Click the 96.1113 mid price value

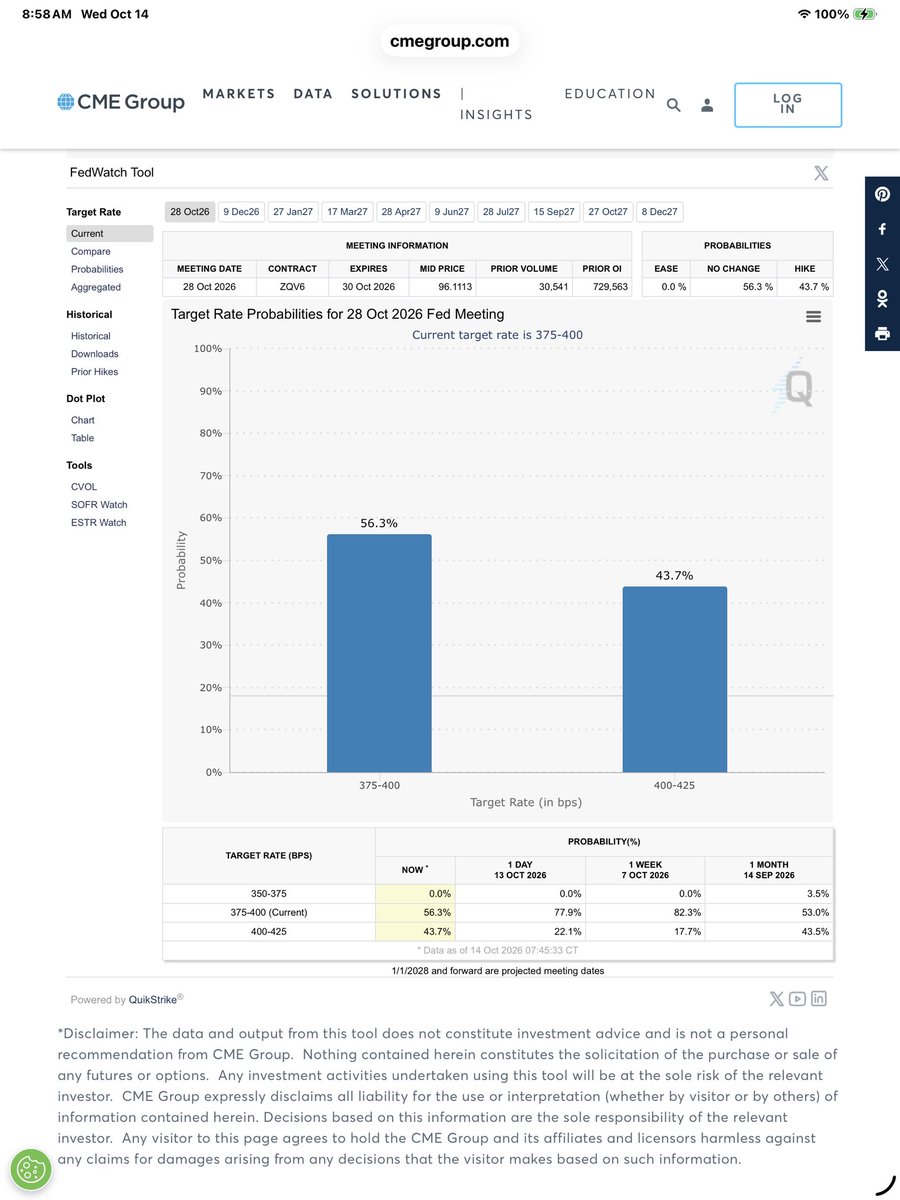click(455, 287)
